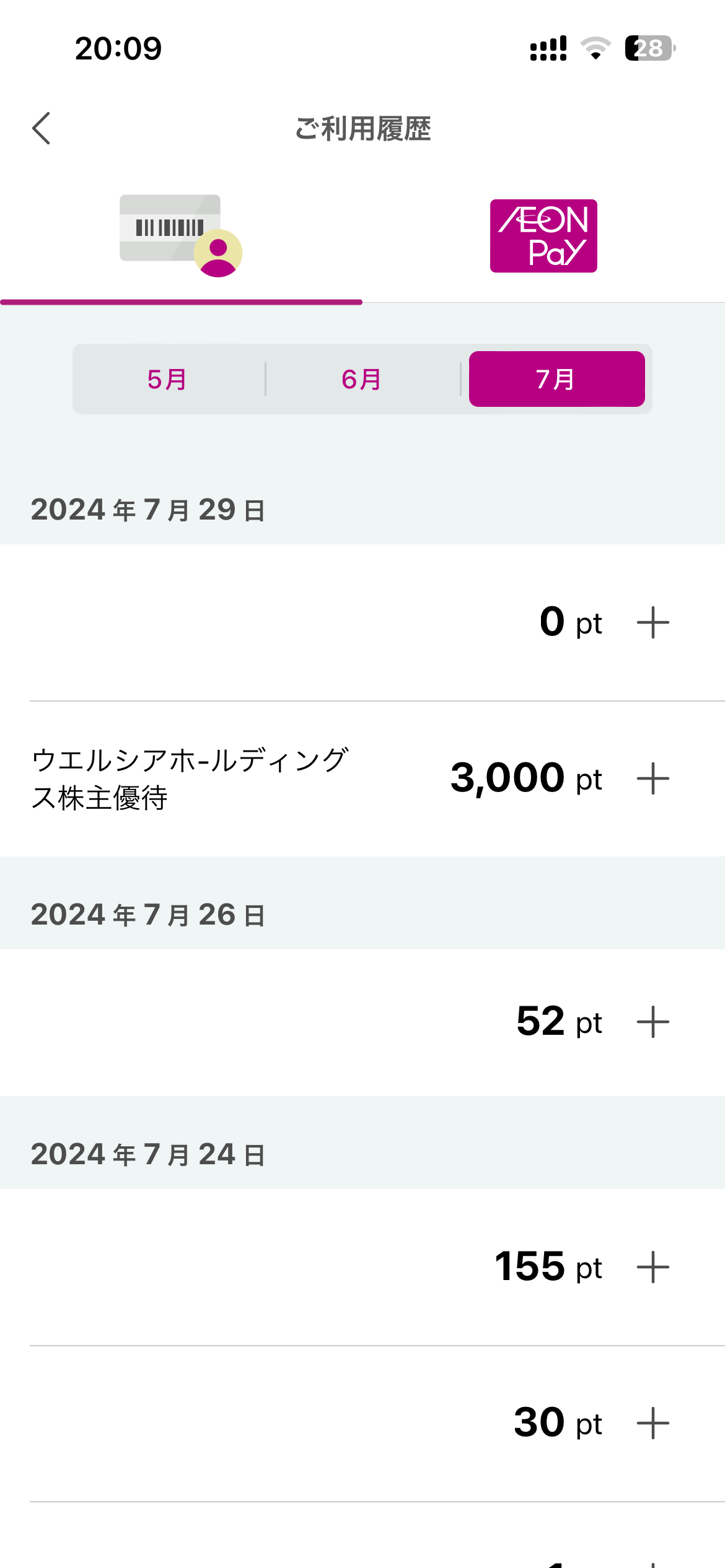Tap the Wi-Fi status icon
Screen dimensions: 725x1568
tap(595, 48)
